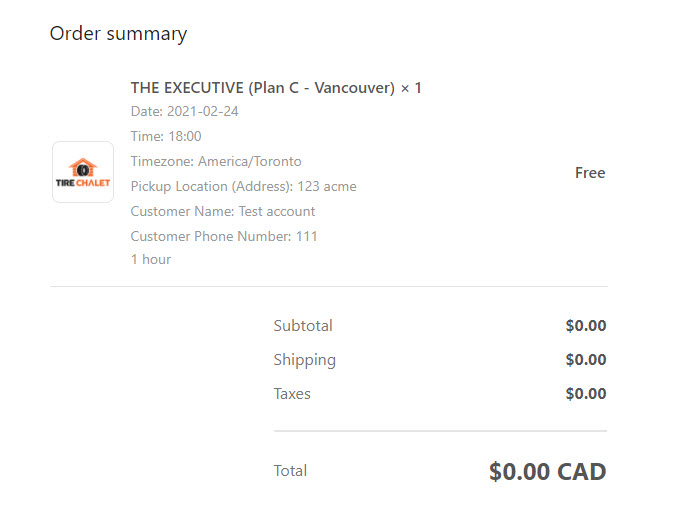Click the Shipping $0.00 amount
This screenshot has height=522, width=688.
pos(586,360)
